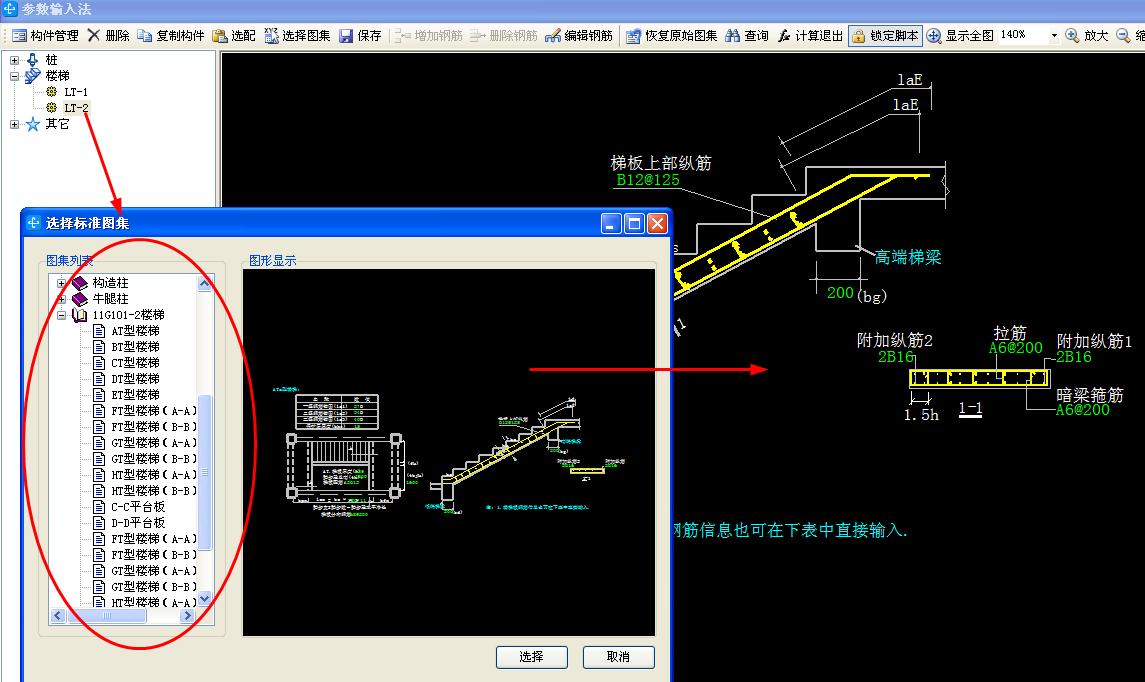Click the 2B16 value under 附加纵筋2
1145x682 pixels.
pyautogui.click(x=896, y=357)
